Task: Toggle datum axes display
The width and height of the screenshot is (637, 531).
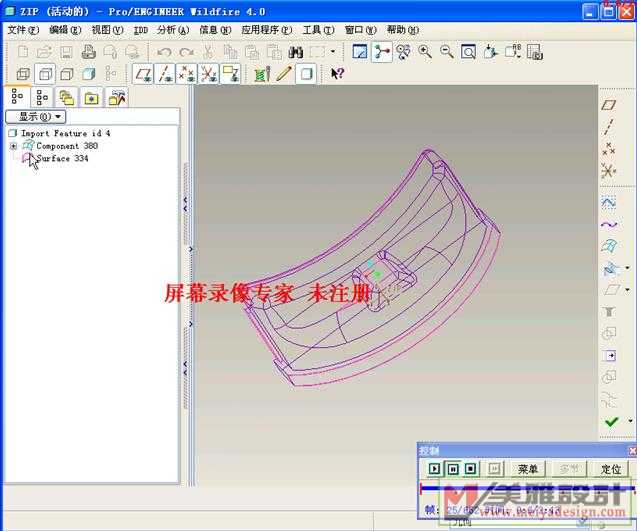Action: click(x=165, y=74)
